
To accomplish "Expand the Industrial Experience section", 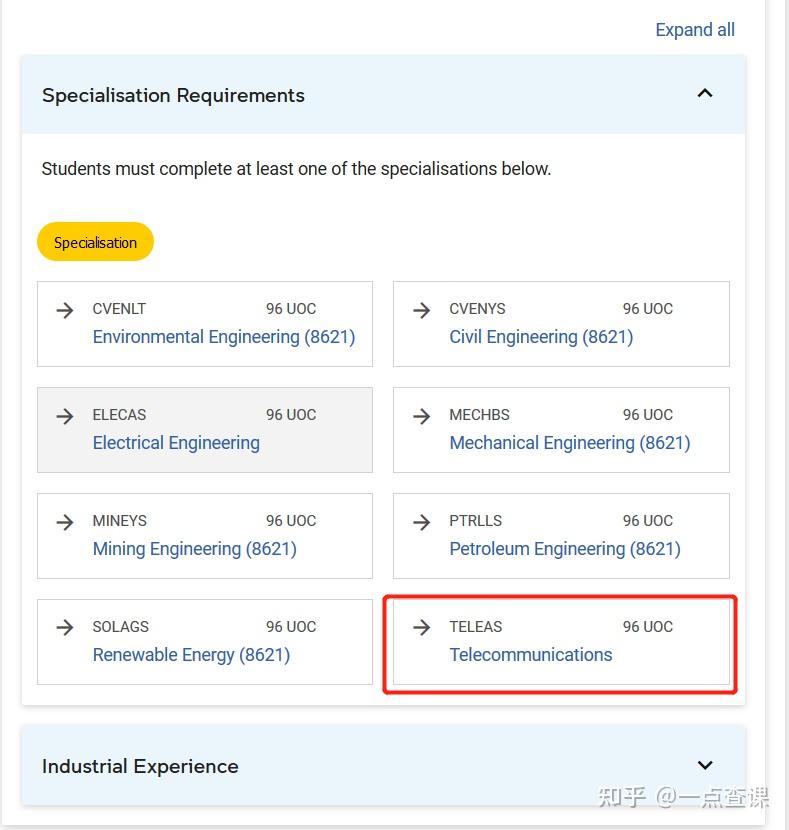I will (705, 766).
